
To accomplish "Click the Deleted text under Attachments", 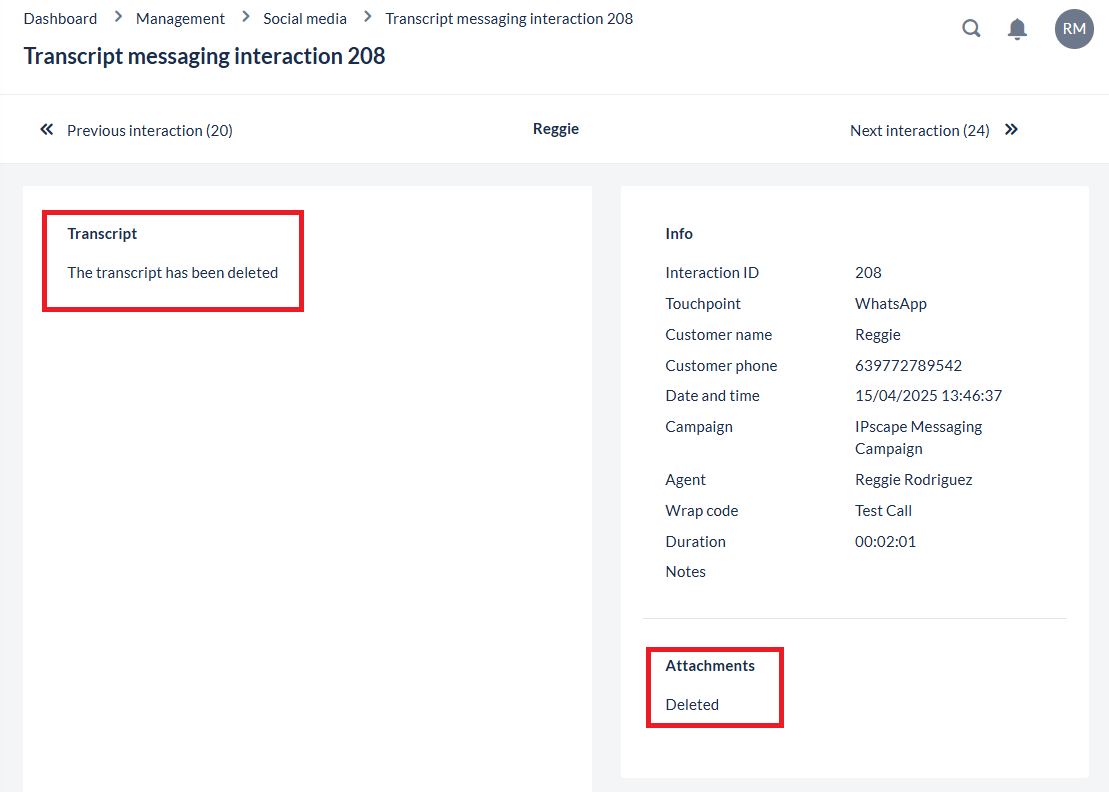I will [x=692, y=705].
